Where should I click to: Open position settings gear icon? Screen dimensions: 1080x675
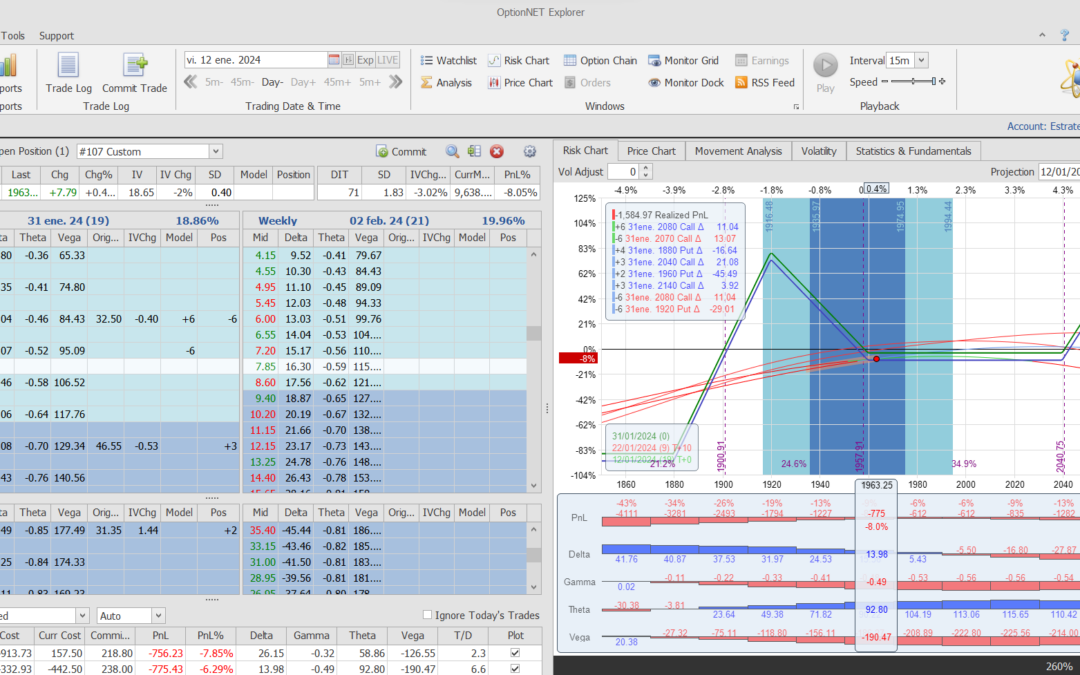click(530, 152)
